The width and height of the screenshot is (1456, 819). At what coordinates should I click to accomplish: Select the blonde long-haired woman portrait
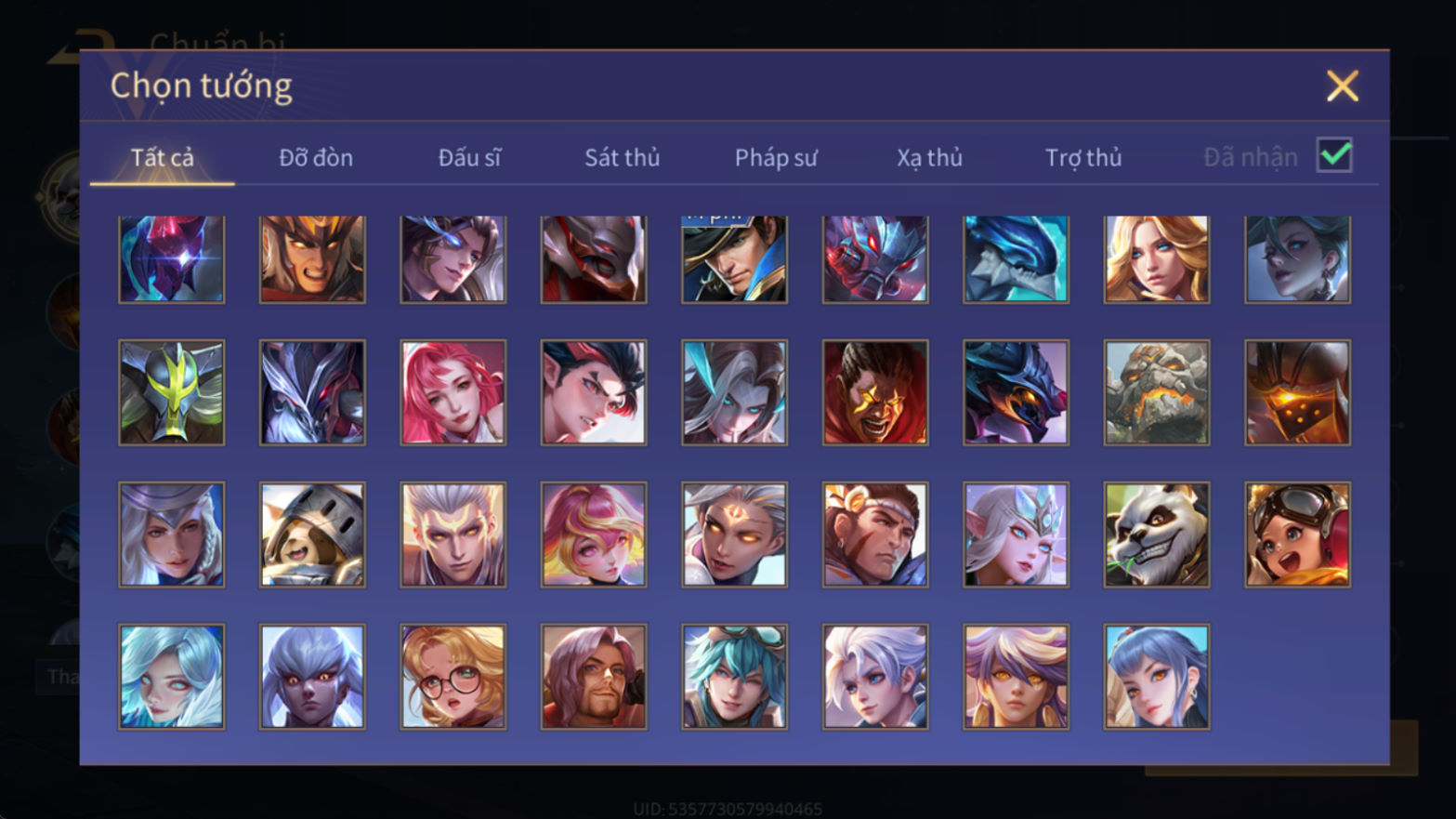click(1157, 259)
